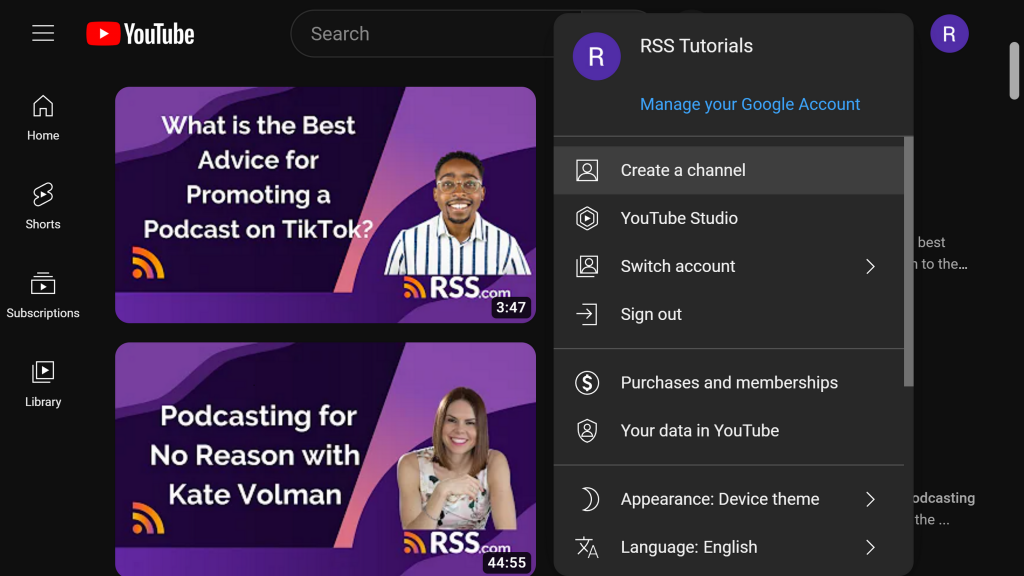1024x576 pixels.
Task: Expand the Language submenu arrow
Action: (870, 547)
